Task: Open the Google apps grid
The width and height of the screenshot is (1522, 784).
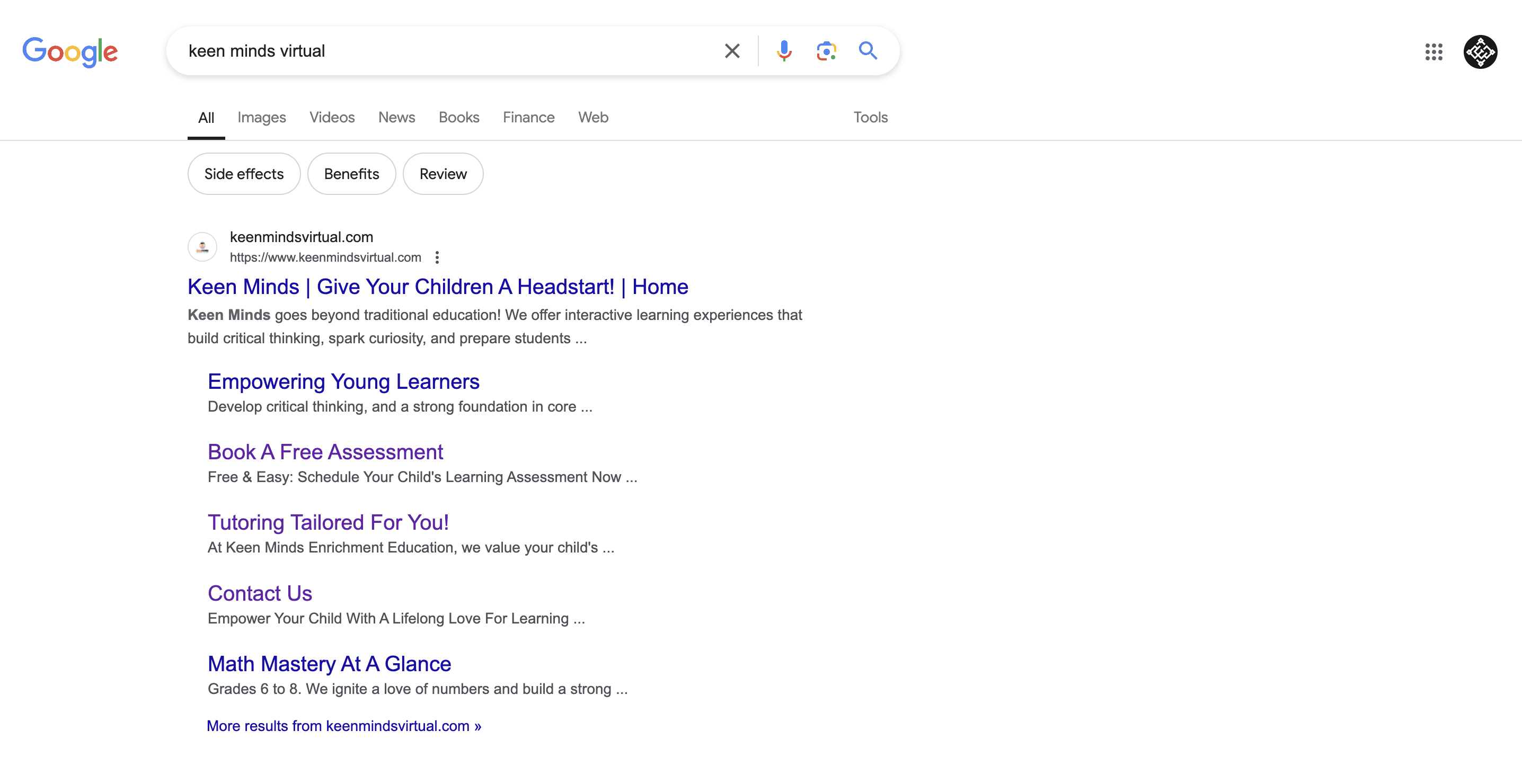Action: click(1433, 52)
